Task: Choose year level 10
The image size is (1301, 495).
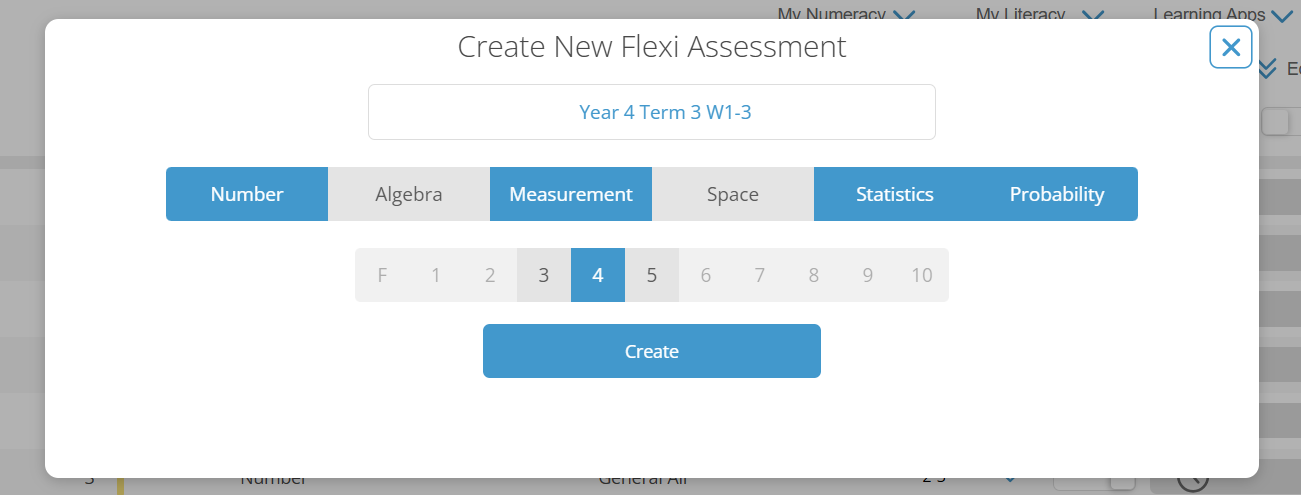Action: coord(922,275)
